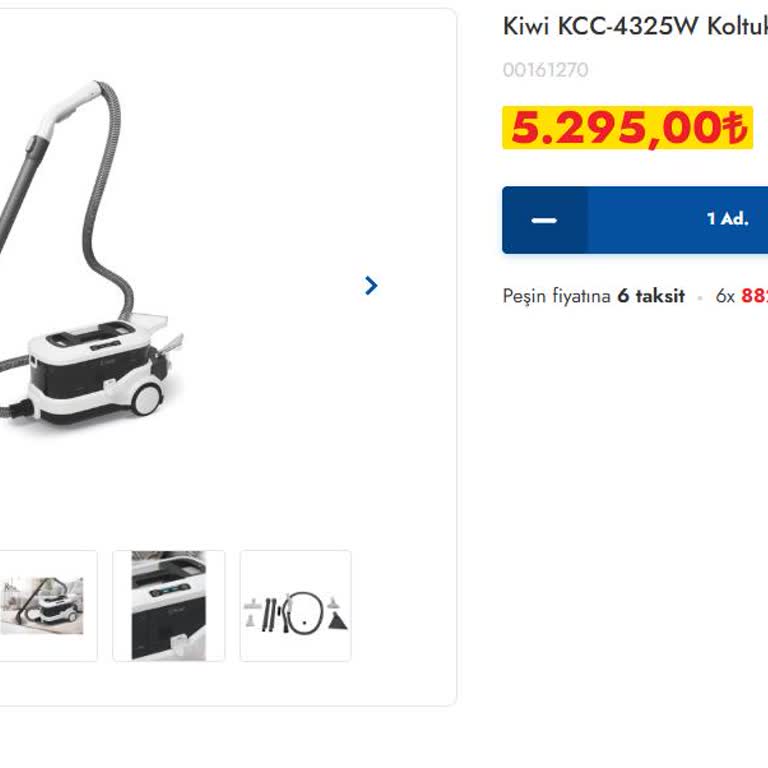Screen dimensions: 768x768
Task: Click the hose-shaped item in the accessories thumbnail
Action: 304,613
